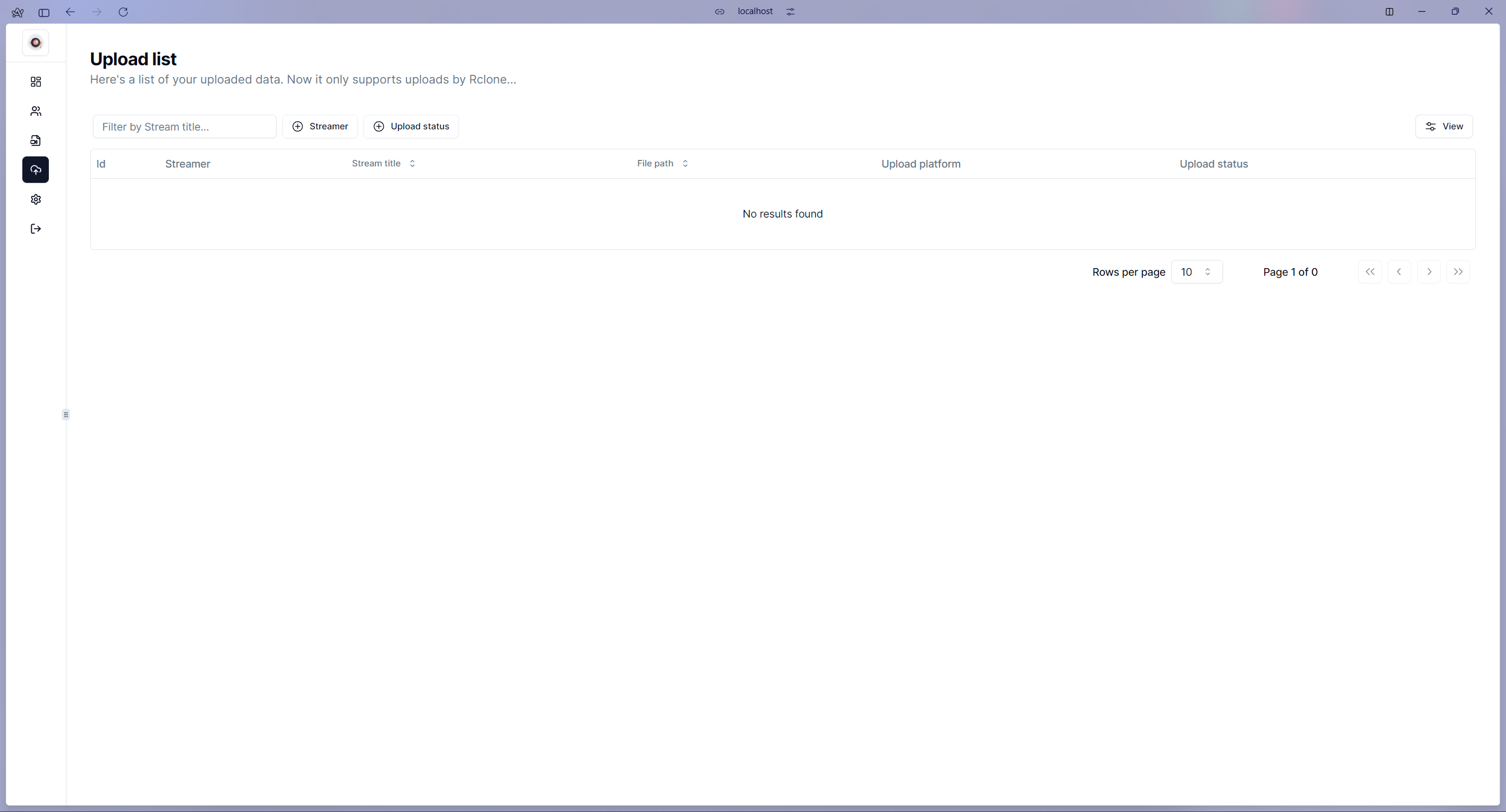Viewport: 1506px width, 812px height.
Task: Toggle split view icon in title bar
Action: point(1390,12)
